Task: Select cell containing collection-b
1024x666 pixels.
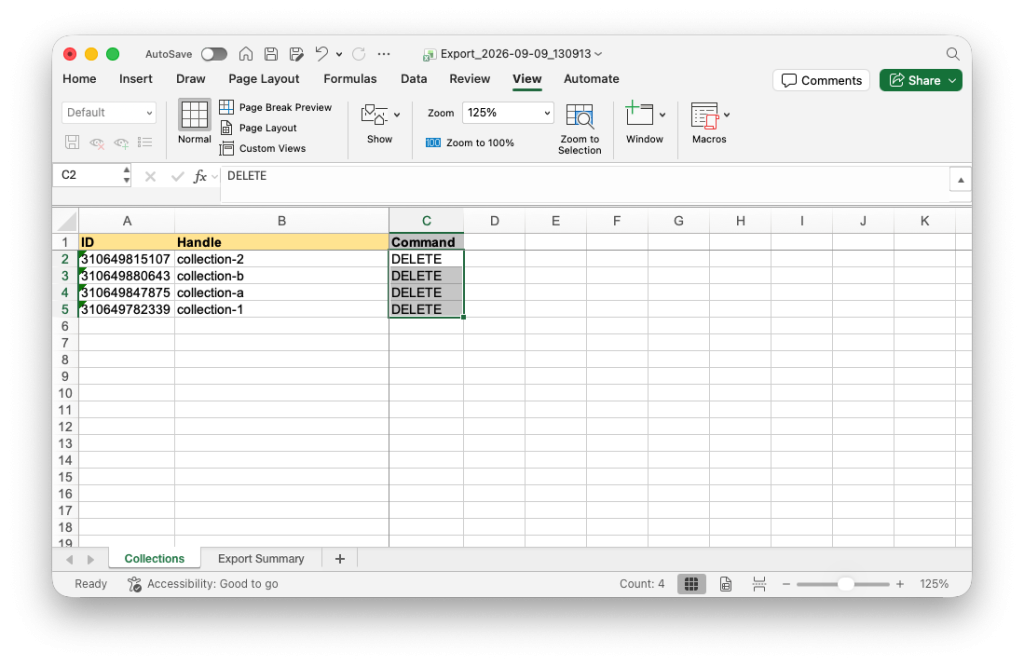Action: 281,276
